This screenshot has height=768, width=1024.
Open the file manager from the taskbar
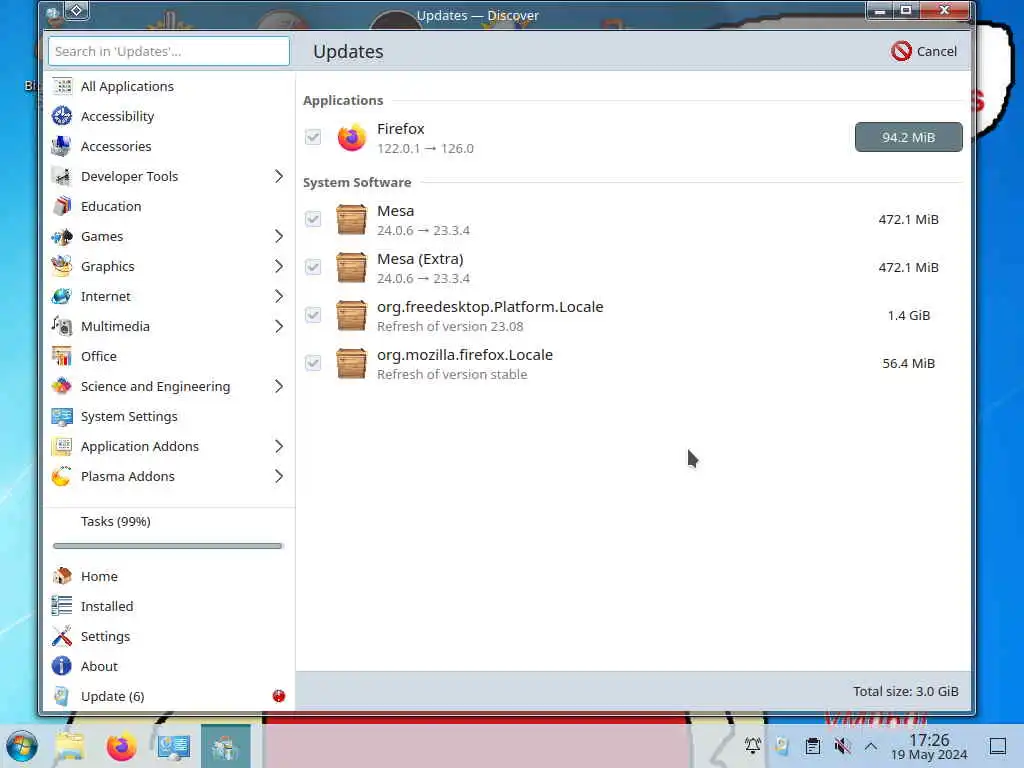[x=69, y=746]
